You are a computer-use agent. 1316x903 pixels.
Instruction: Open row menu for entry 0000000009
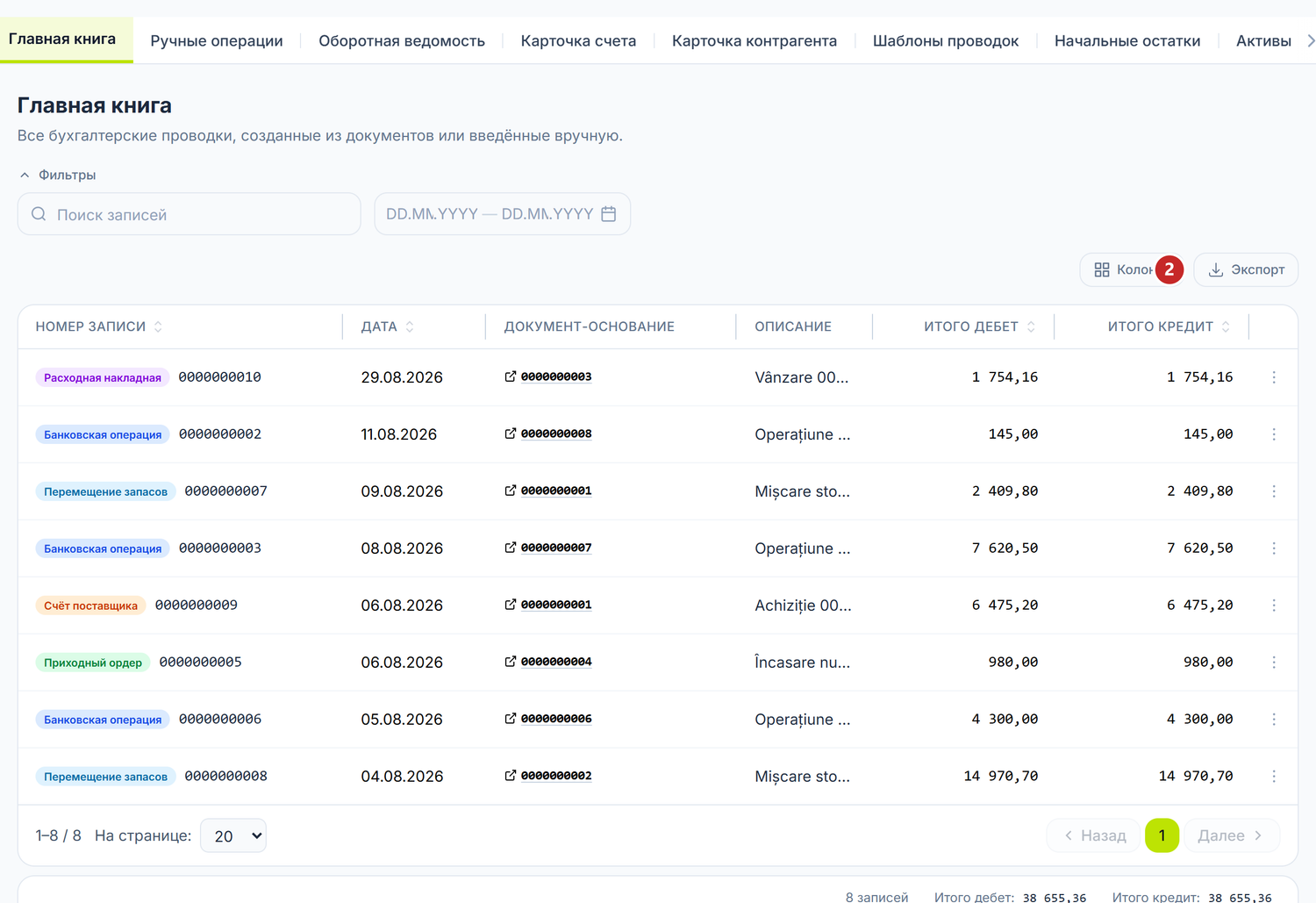point(1274,606)
